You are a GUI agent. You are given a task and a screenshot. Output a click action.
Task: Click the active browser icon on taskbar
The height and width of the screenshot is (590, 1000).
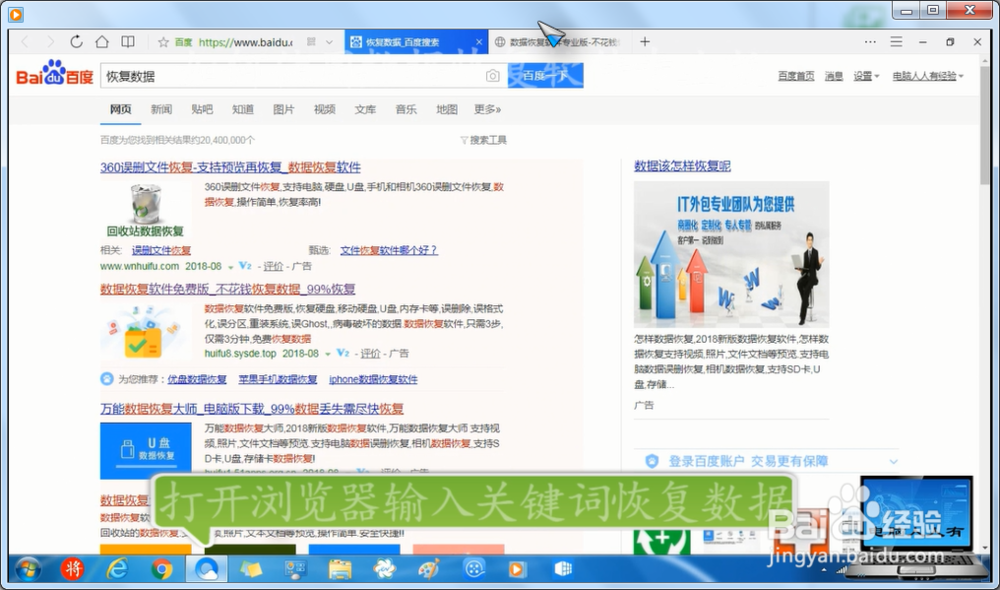(x=206, y=569)
